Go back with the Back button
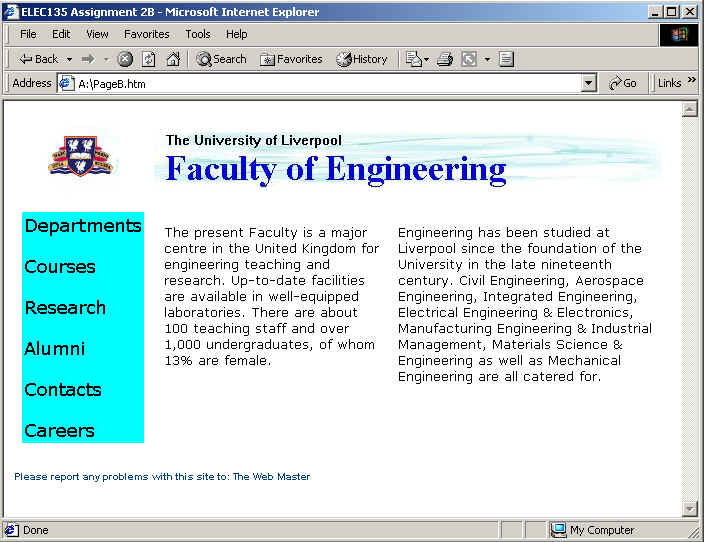The width and height of the screenshot is (704, 542). pos(38,59)
